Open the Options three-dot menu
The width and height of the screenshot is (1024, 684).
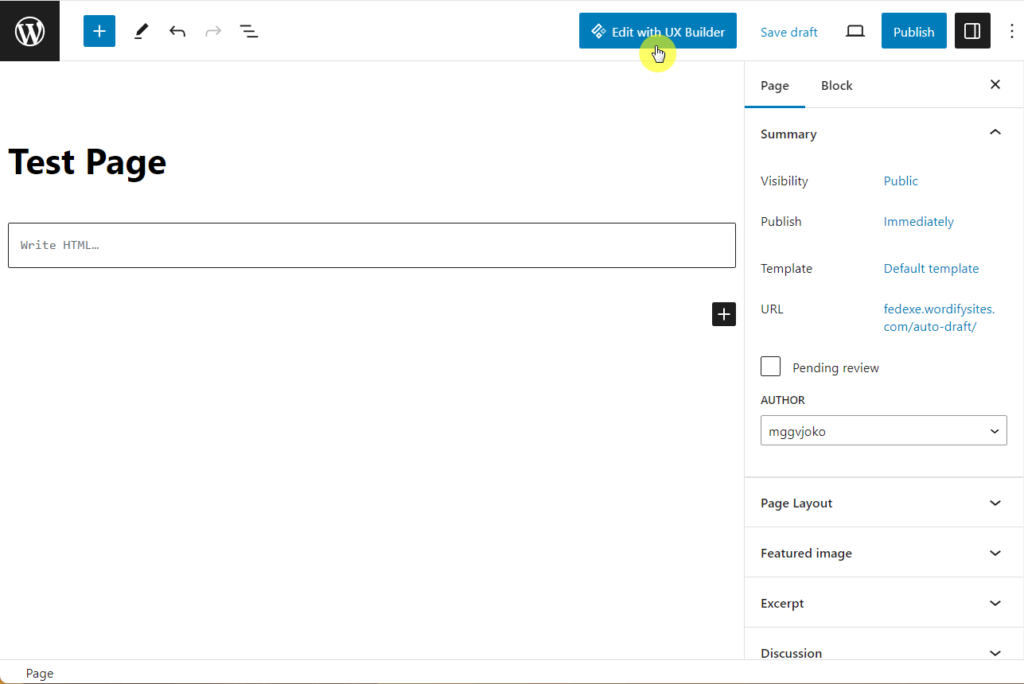coord(1012,31)
